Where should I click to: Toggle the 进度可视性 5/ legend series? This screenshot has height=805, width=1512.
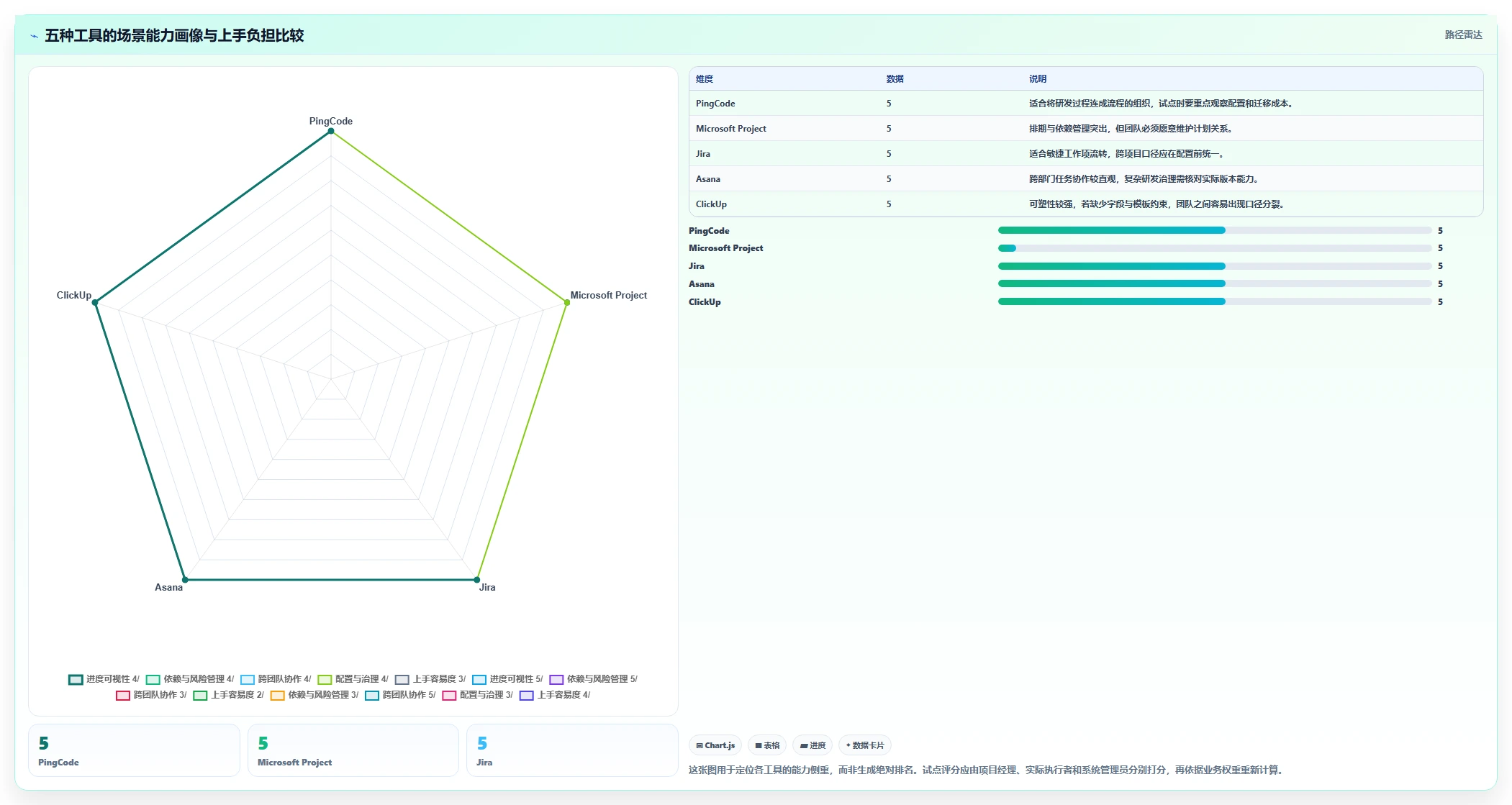tap(507, 679)
